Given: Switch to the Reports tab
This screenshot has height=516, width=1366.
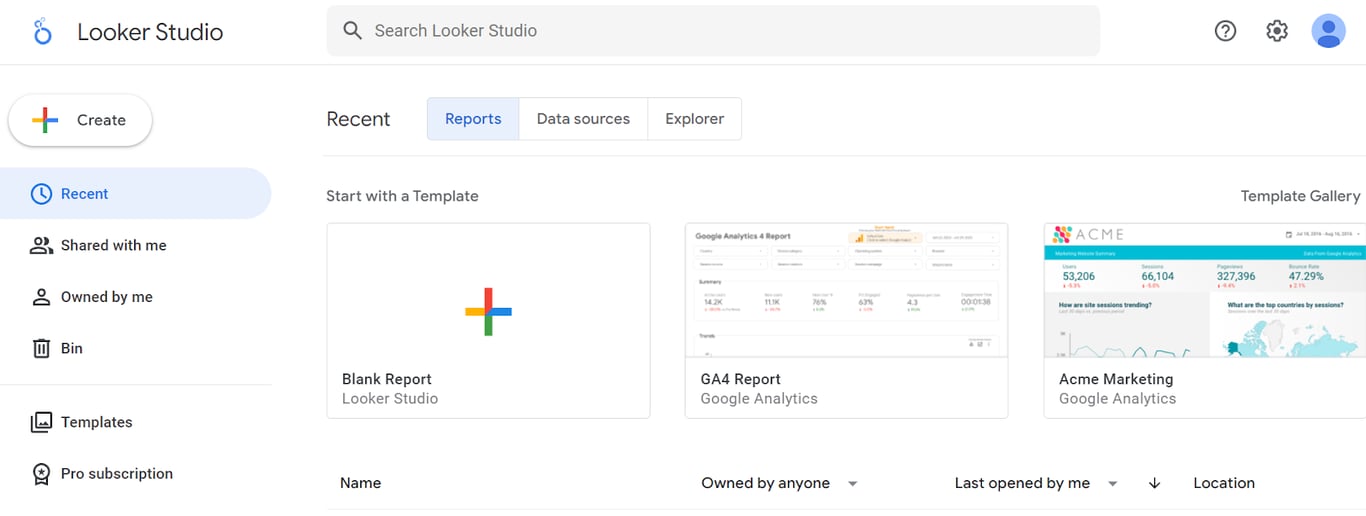Looking at the screenshot, I should (473, 119).
